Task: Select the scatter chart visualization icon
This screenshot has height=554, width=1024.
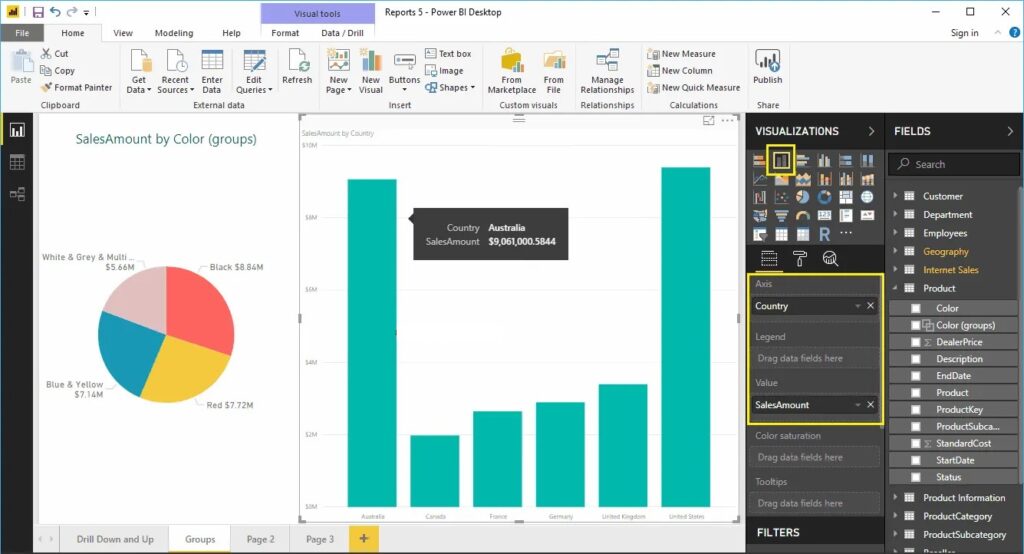Action: point(781,197)
